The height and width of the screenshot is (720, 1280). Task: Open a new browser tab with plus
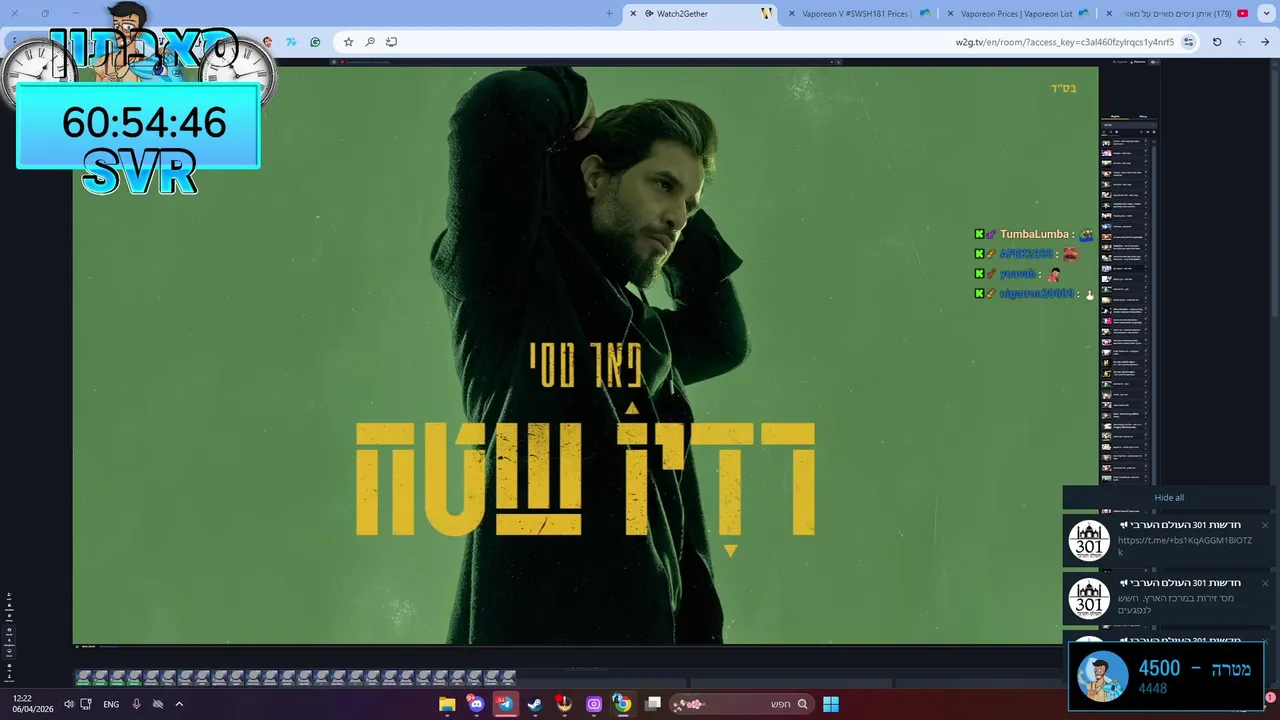[609, 13]
